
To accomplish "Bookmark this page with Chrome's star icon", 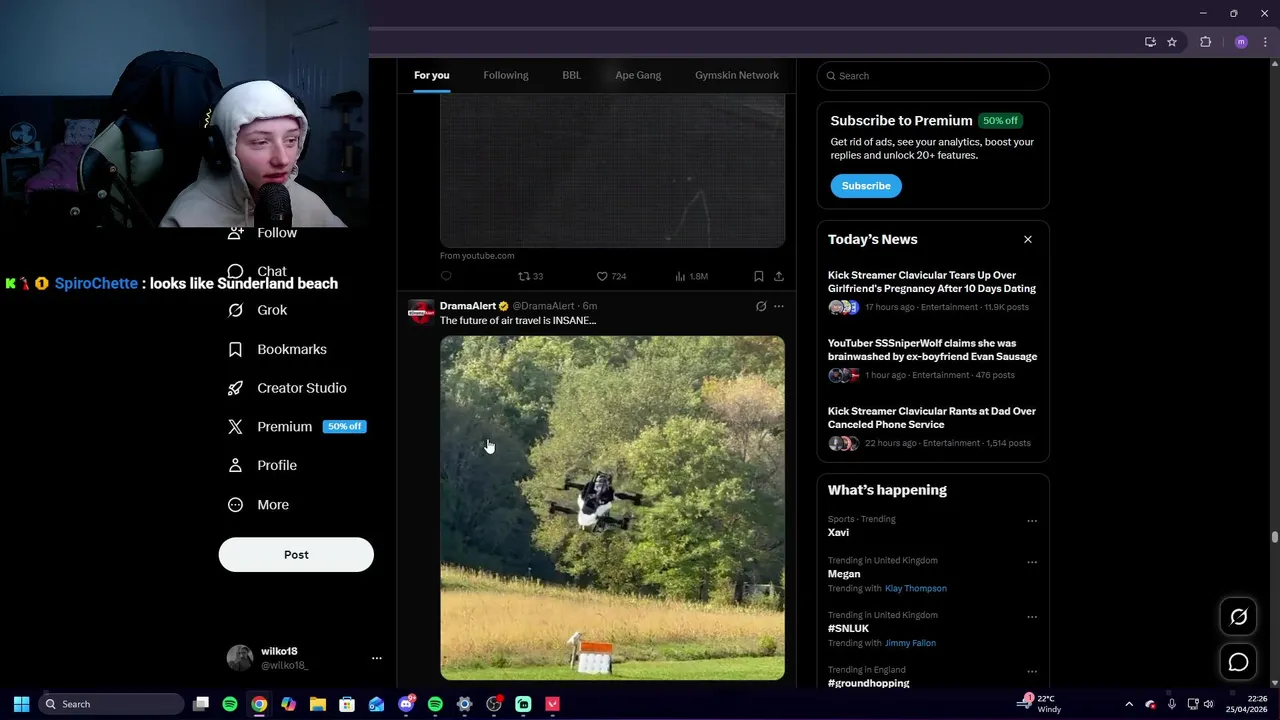I will [1172, 42].
